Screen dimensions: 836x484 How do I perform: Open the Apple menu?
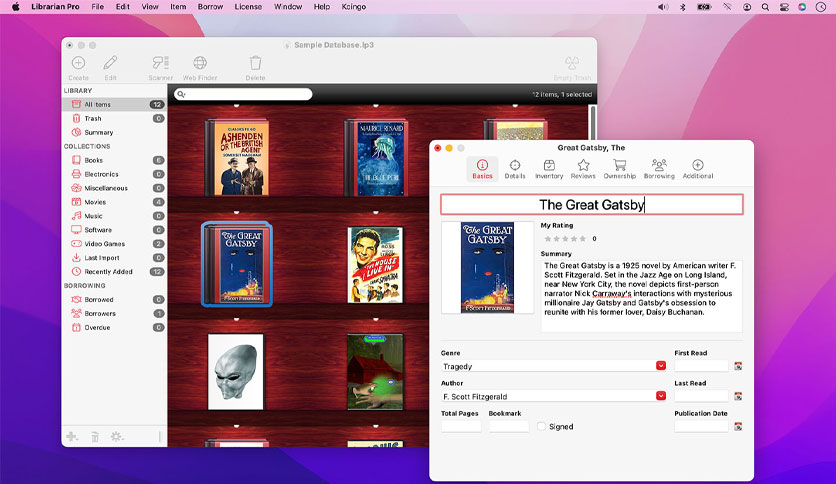[x=15, y=7]
